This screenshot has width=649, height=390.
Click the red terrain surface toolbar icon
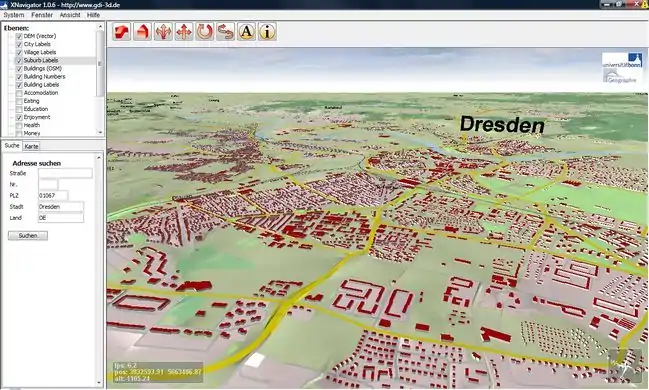tap(121, 32)
